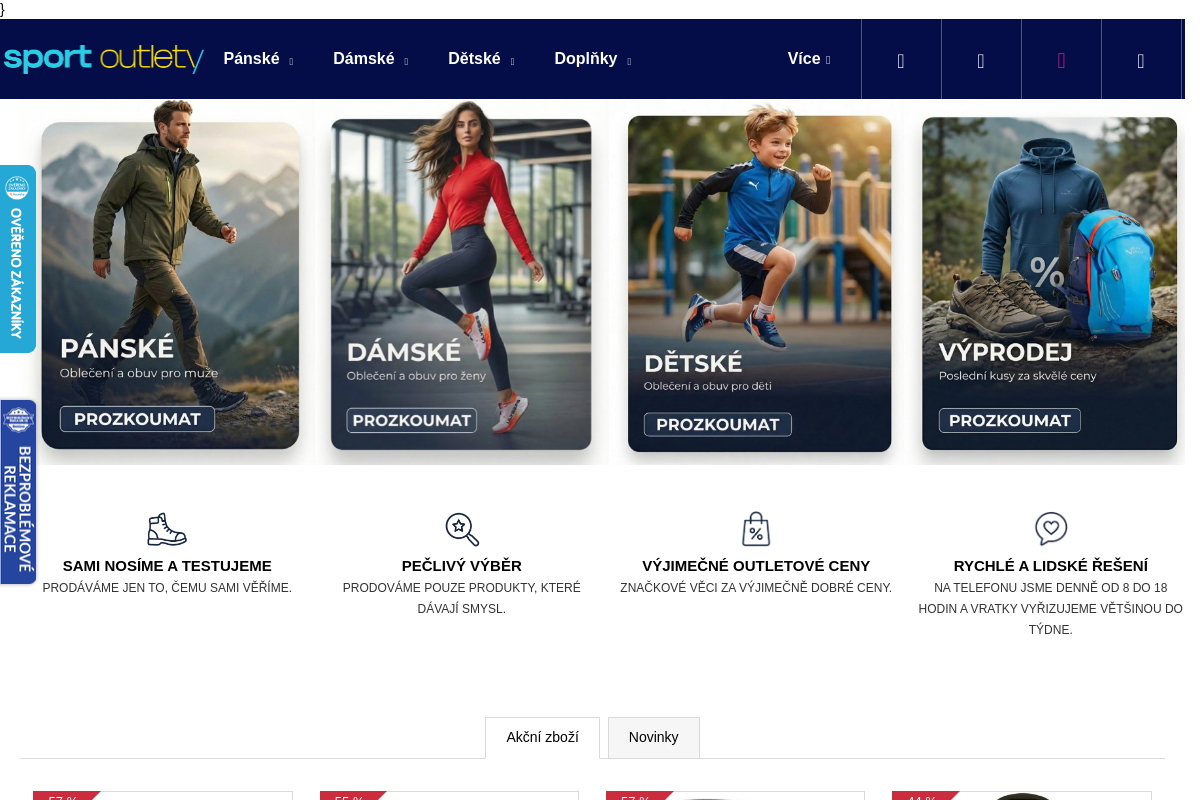Click Prozkoumat on the Dětské banner

pyautogui.click(x=717, y=424)
